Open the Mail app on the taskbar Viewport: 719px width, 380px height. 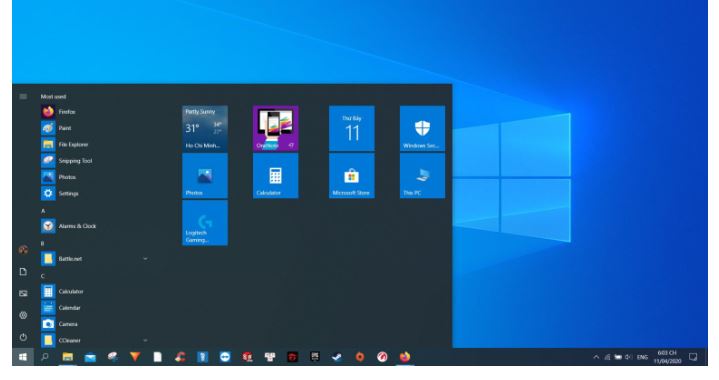[90, 357]
